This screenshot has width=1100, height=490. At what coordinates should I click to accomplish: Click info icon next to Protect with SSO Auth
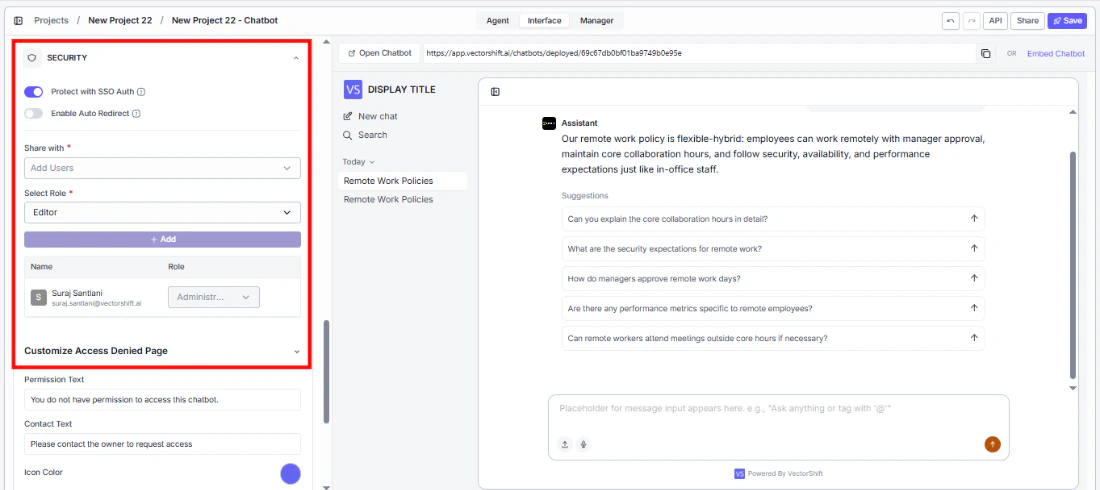pos(142,92)
